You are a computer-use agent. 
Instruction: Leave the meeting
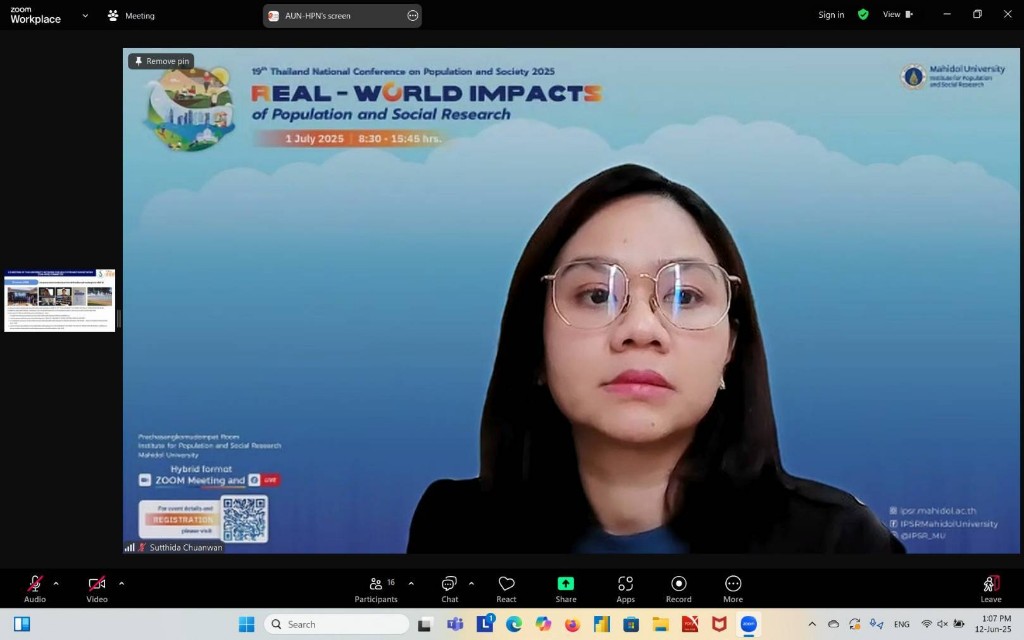[x=990, y=589]
